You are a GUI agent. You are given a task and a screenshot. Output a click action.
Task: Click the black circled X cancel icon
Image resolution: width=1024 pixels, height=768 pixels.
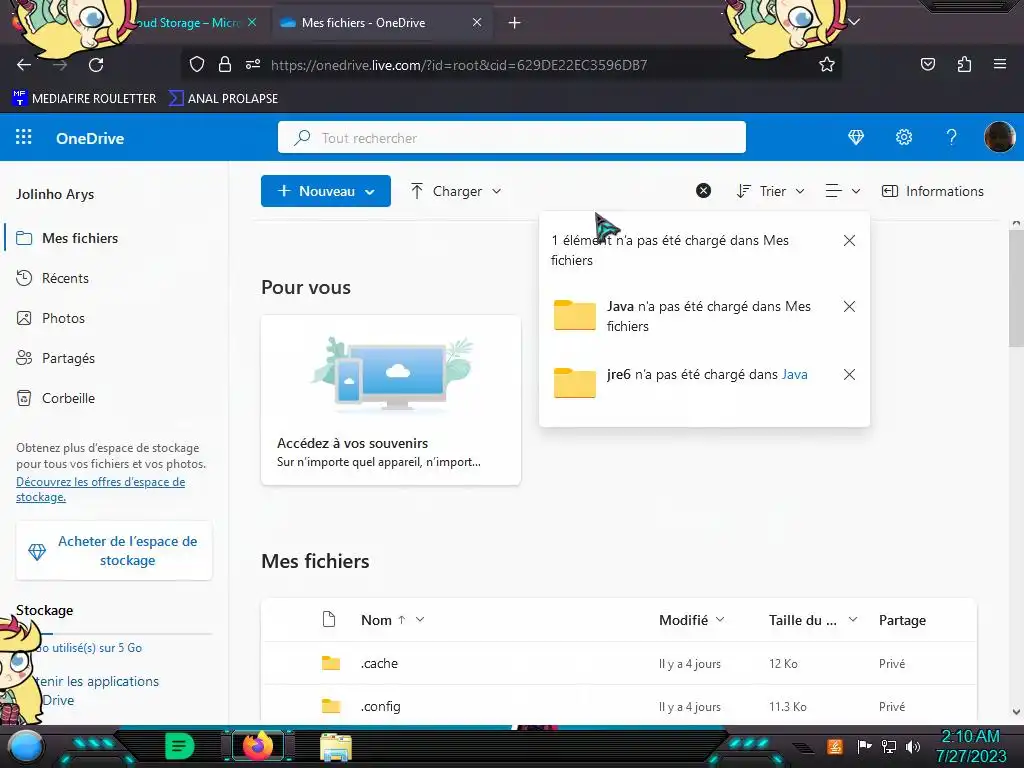[703, 191]
